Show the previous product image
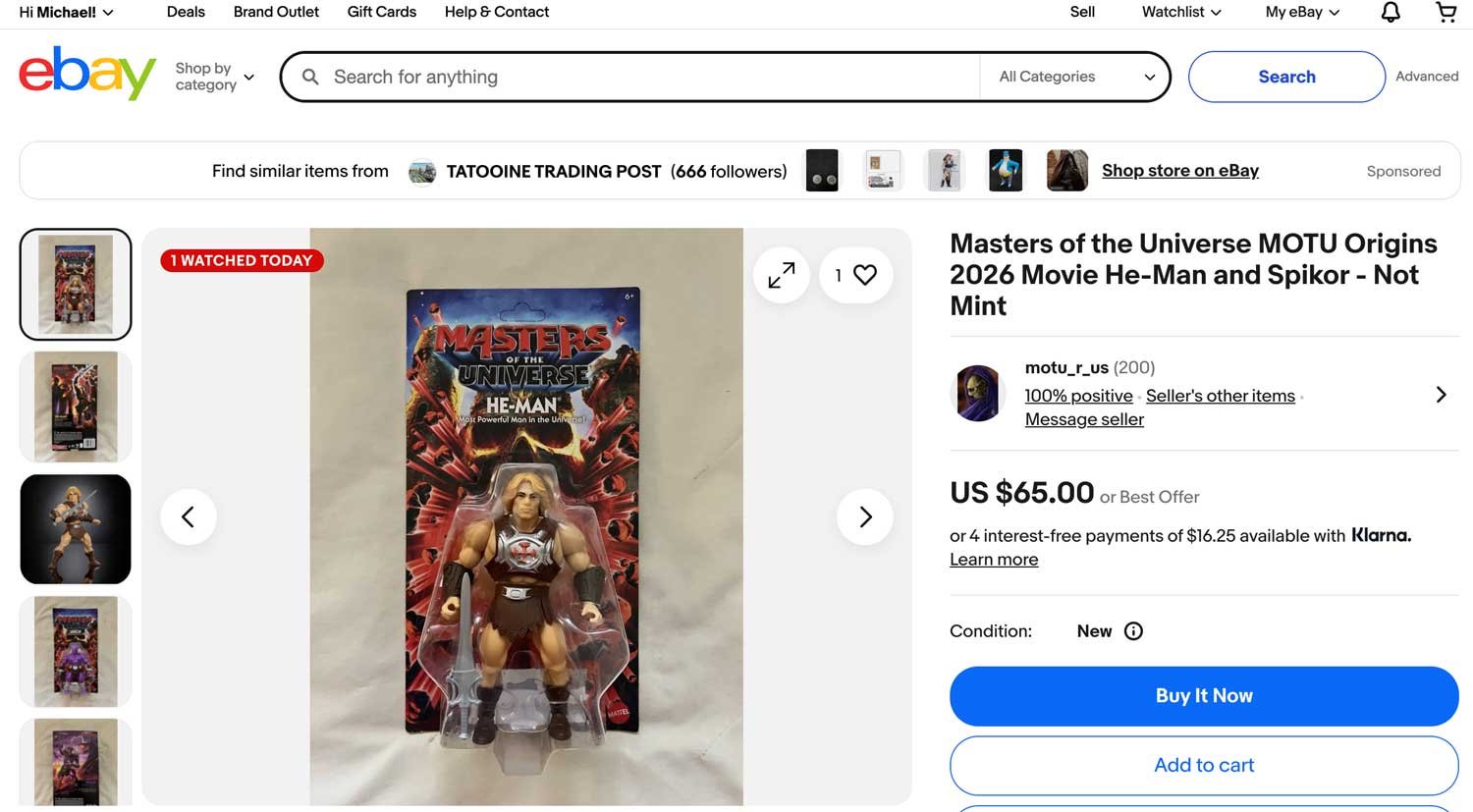 click(x=189, y=516)
